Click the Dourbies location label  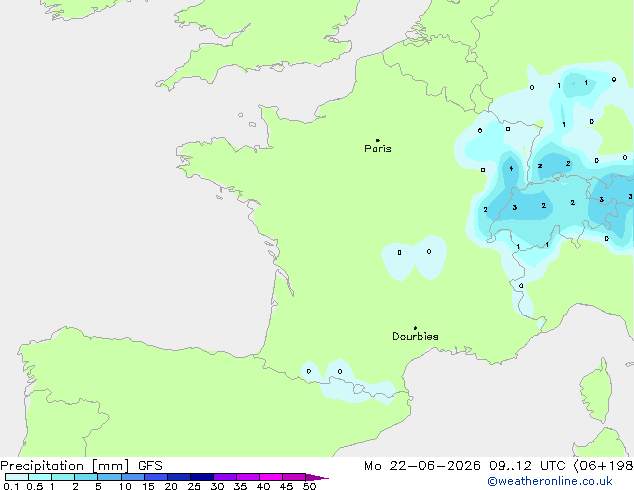[x=415, y=336]
